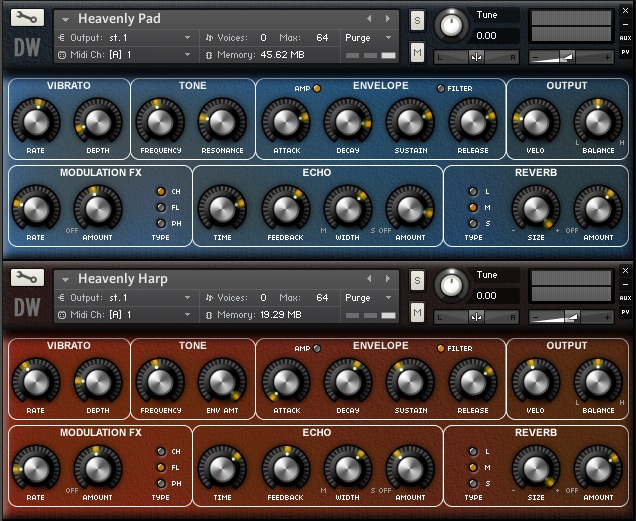The image size is (636, 521).
Task: Click the Heavenly Harp wrench icon
Action: (27, 277)
